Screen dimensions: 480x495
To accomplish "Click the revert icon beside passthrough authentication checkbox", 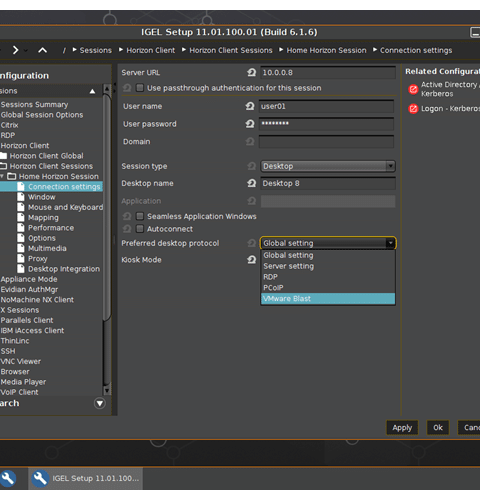I will click(x=127, y=88).
